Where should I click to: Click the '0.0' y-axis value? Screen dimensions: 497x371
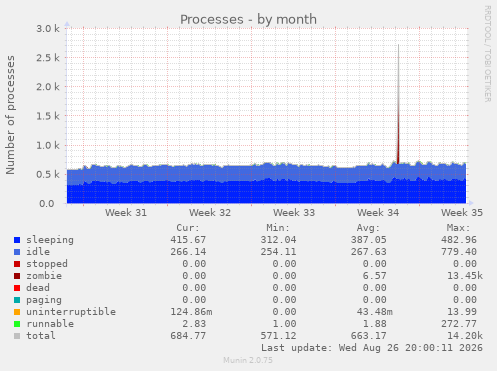47,204
